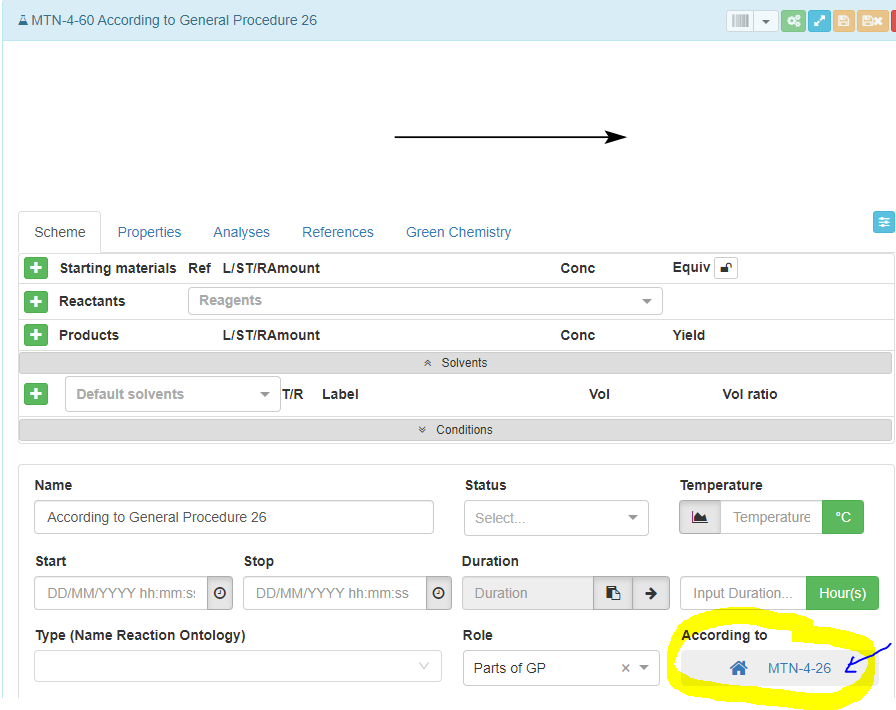Click the Name input field
The height and width of the screenshot is (710, 896).
pyautogui.click(x=234, y=517)
